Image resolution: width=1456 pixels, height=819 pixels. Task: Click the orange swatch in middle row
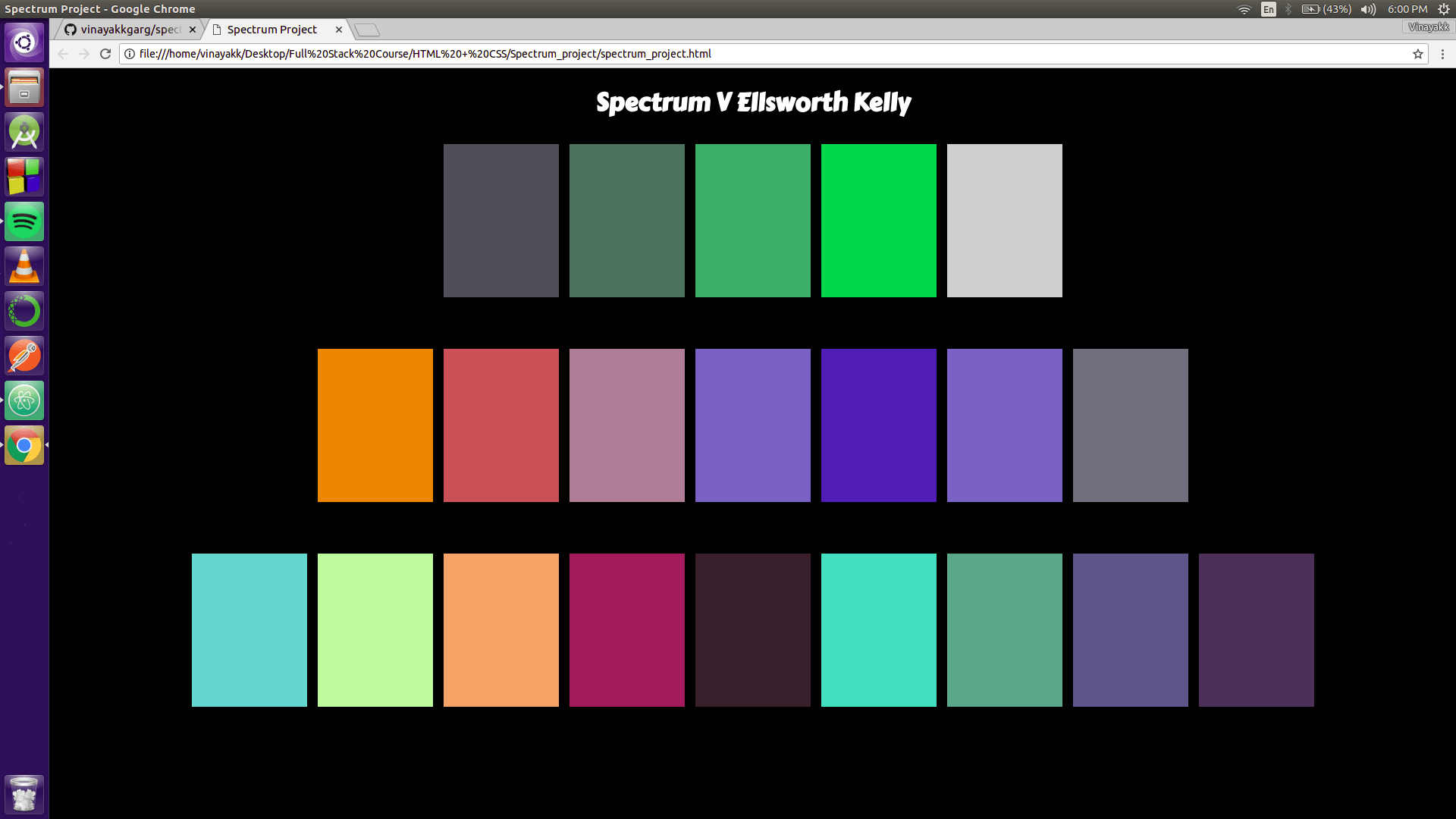tap(375, 425)
